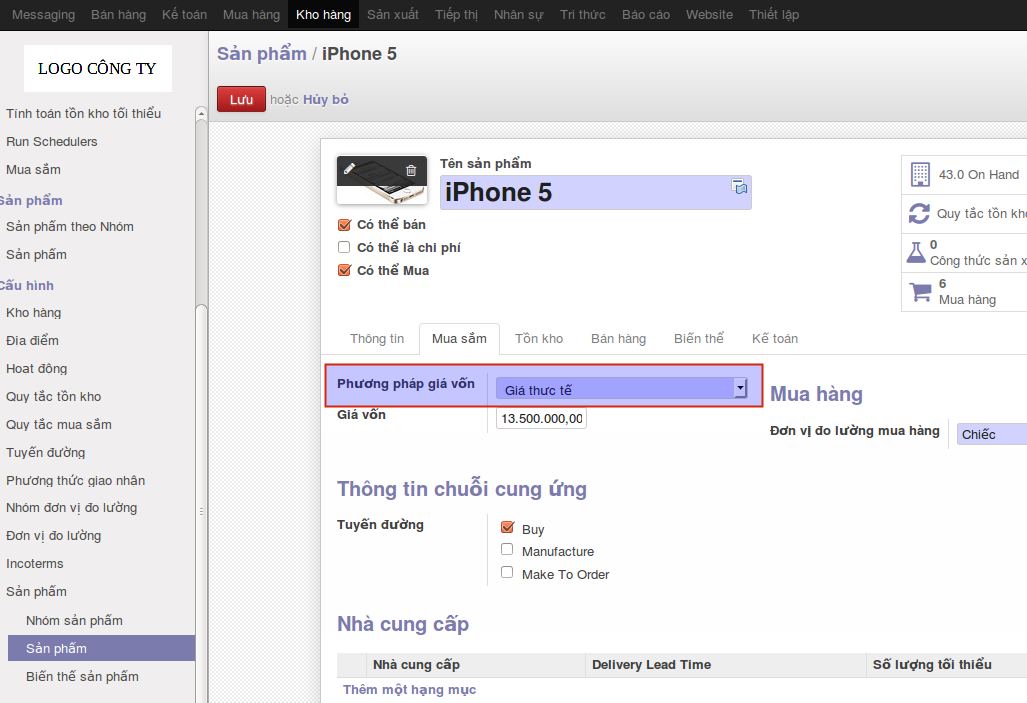Enable the Make To Order checkbox
Image resolution: width=1027 pixels, height=703 pixels.
507,572
